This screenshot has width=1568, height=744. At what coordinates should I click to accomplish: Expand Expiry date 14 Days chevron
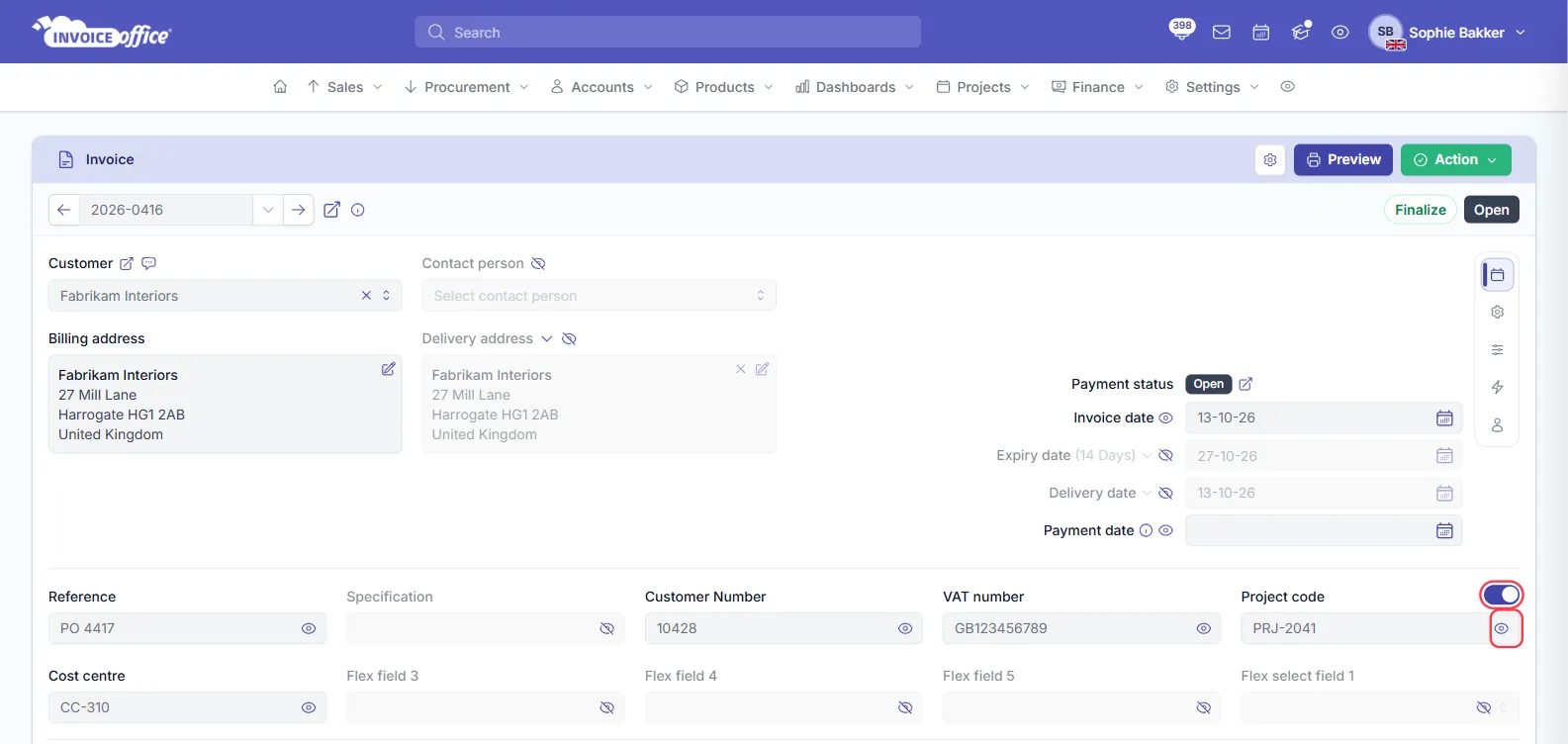point(1147,456)
